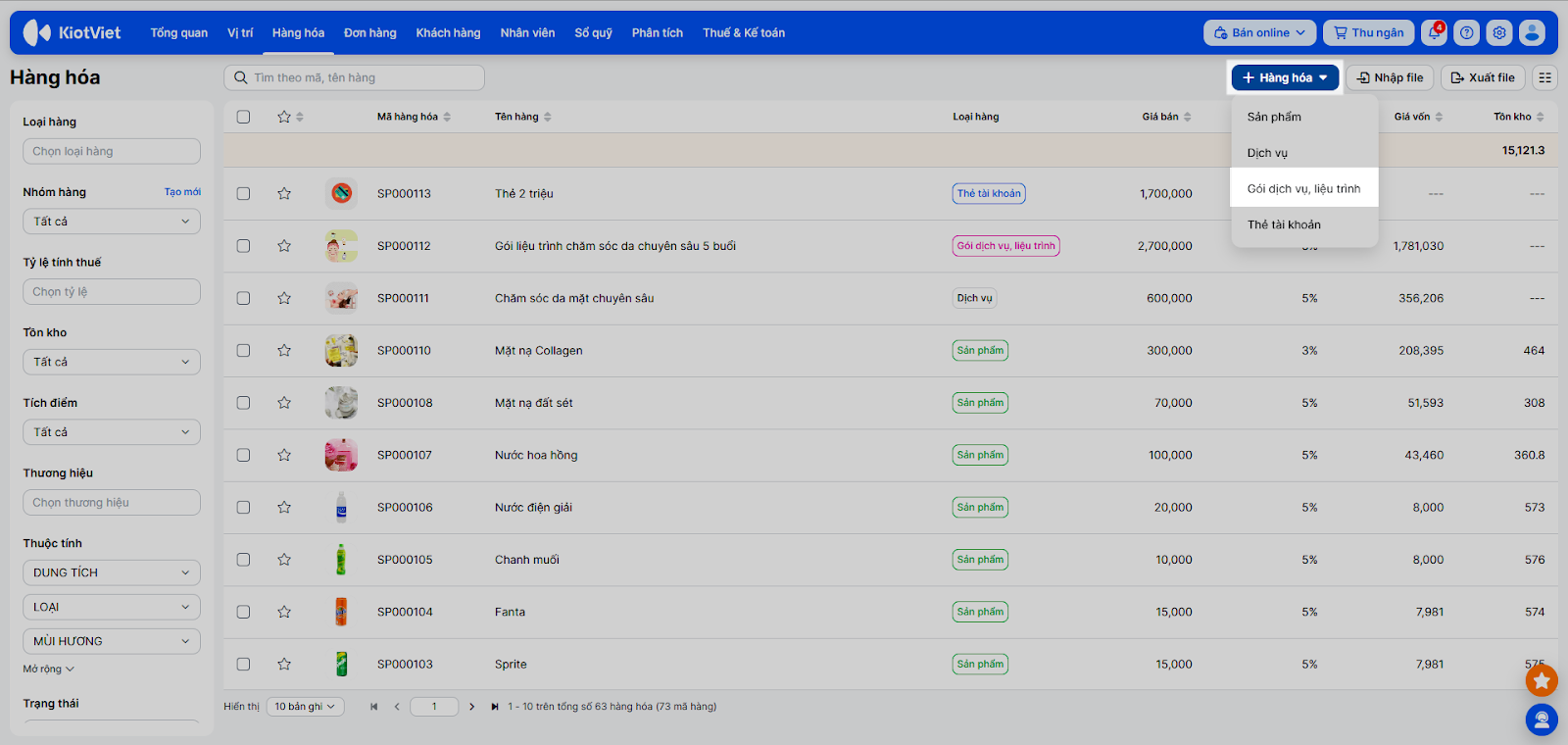
Task: Open the Khách hàng menu
Action: click(x=448, y=32)
